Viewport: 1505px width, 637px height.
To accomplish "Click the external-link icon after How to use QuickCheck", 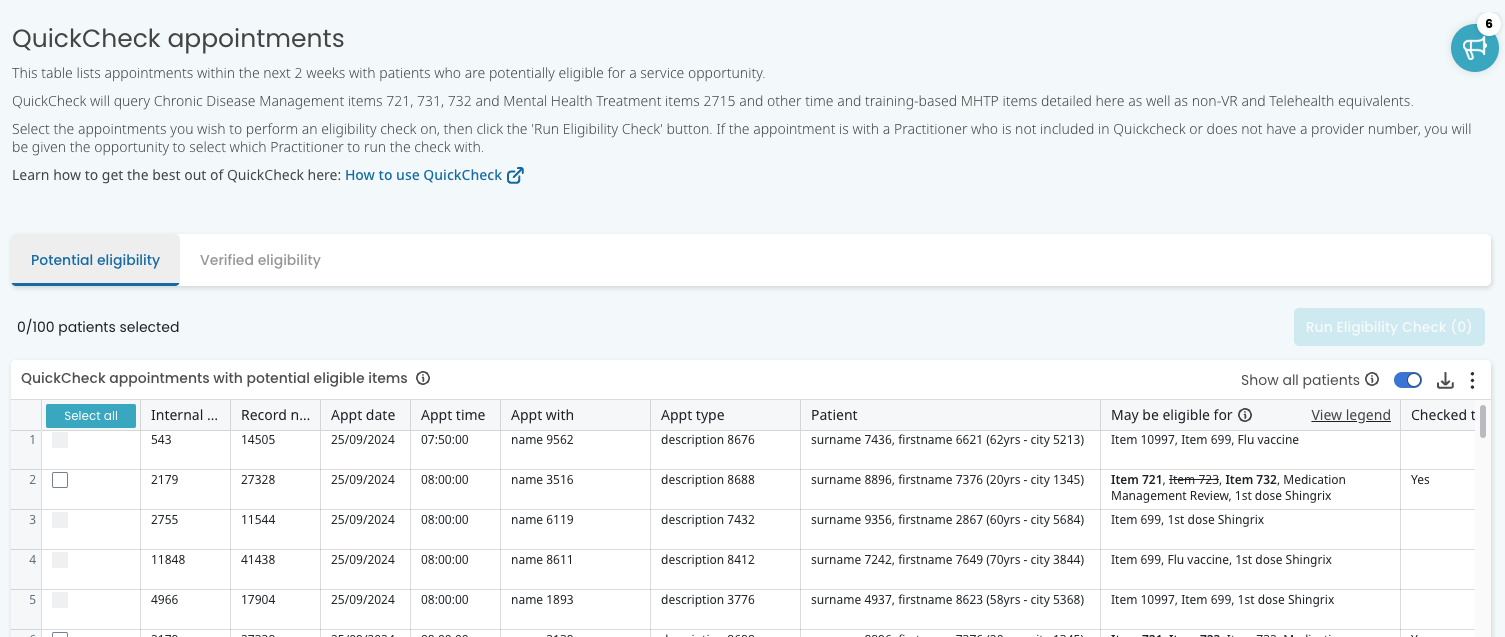I will point(515,174).
